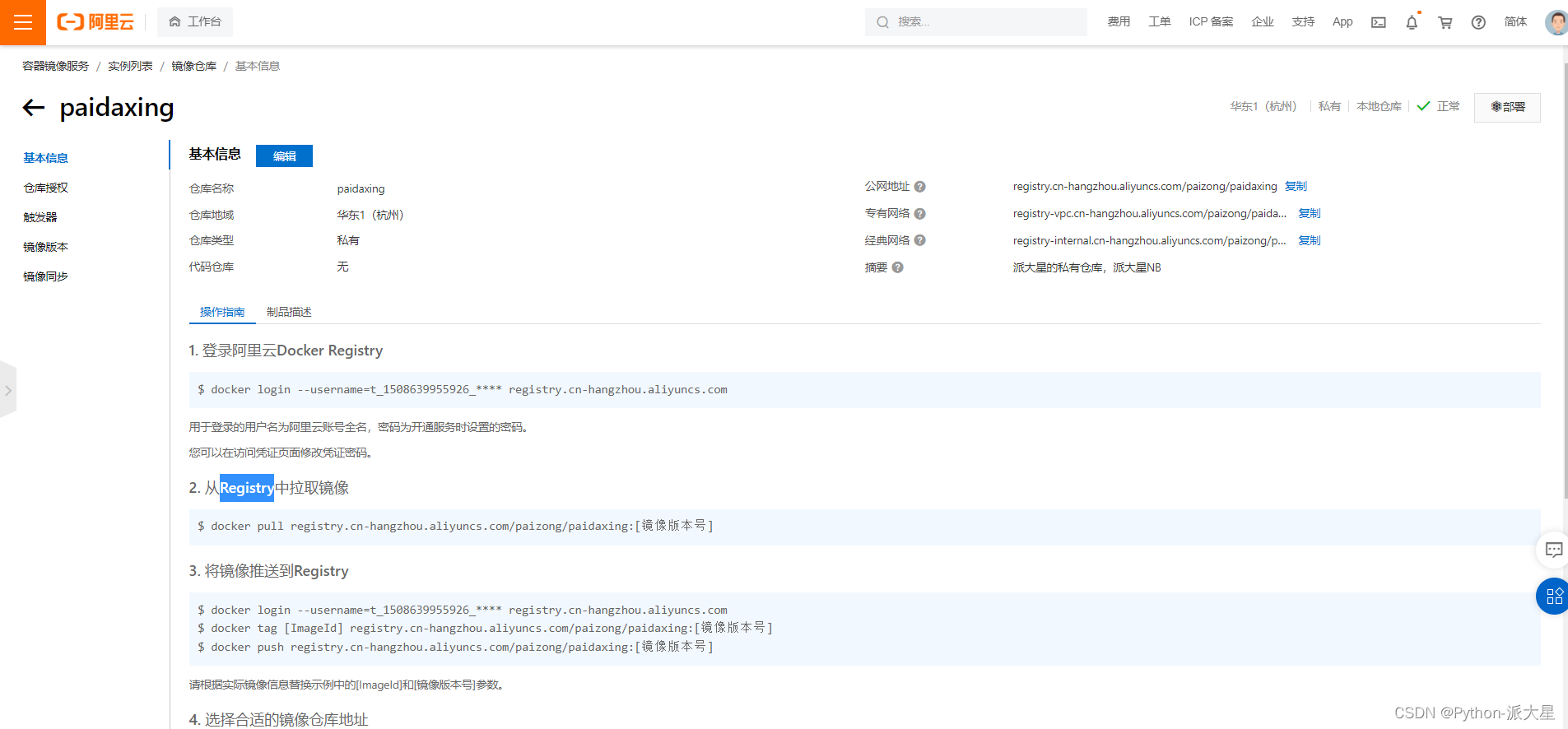Switch to the 制品描述 tab
Image resolution: width=1568 pixels, height=729 pixels.
pos(289,312)
